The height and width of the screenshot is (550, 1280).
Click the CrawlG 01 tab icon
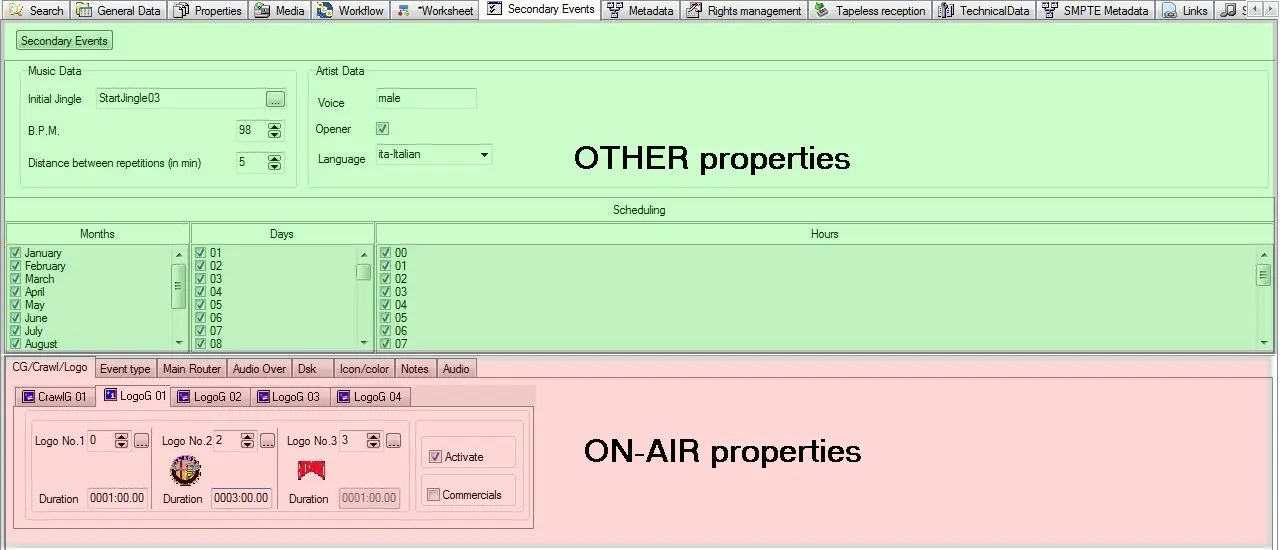28,397
